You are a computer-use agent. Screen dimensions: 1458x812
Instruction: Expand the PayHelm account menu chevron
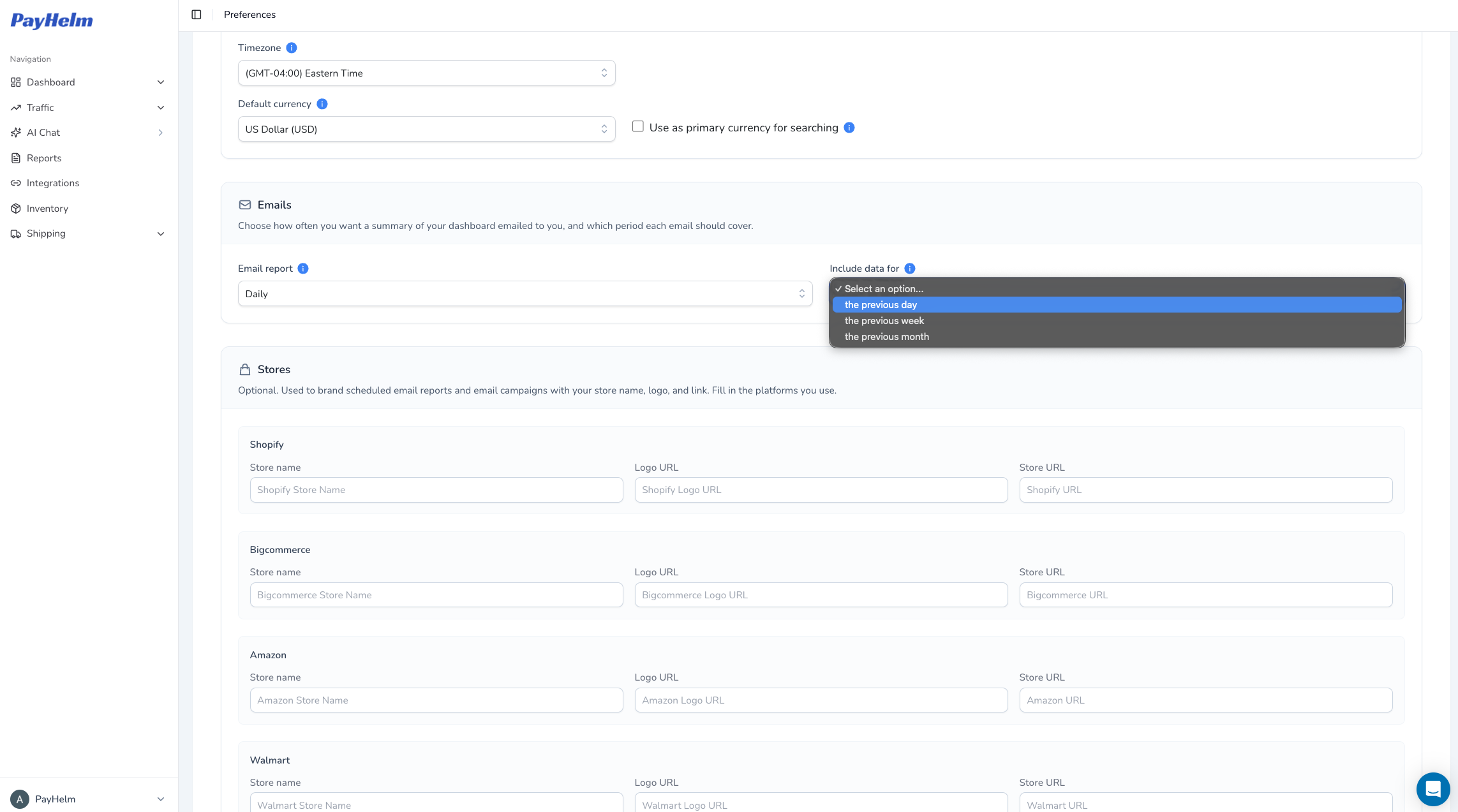pyautogui.click(x=161, y=799)
